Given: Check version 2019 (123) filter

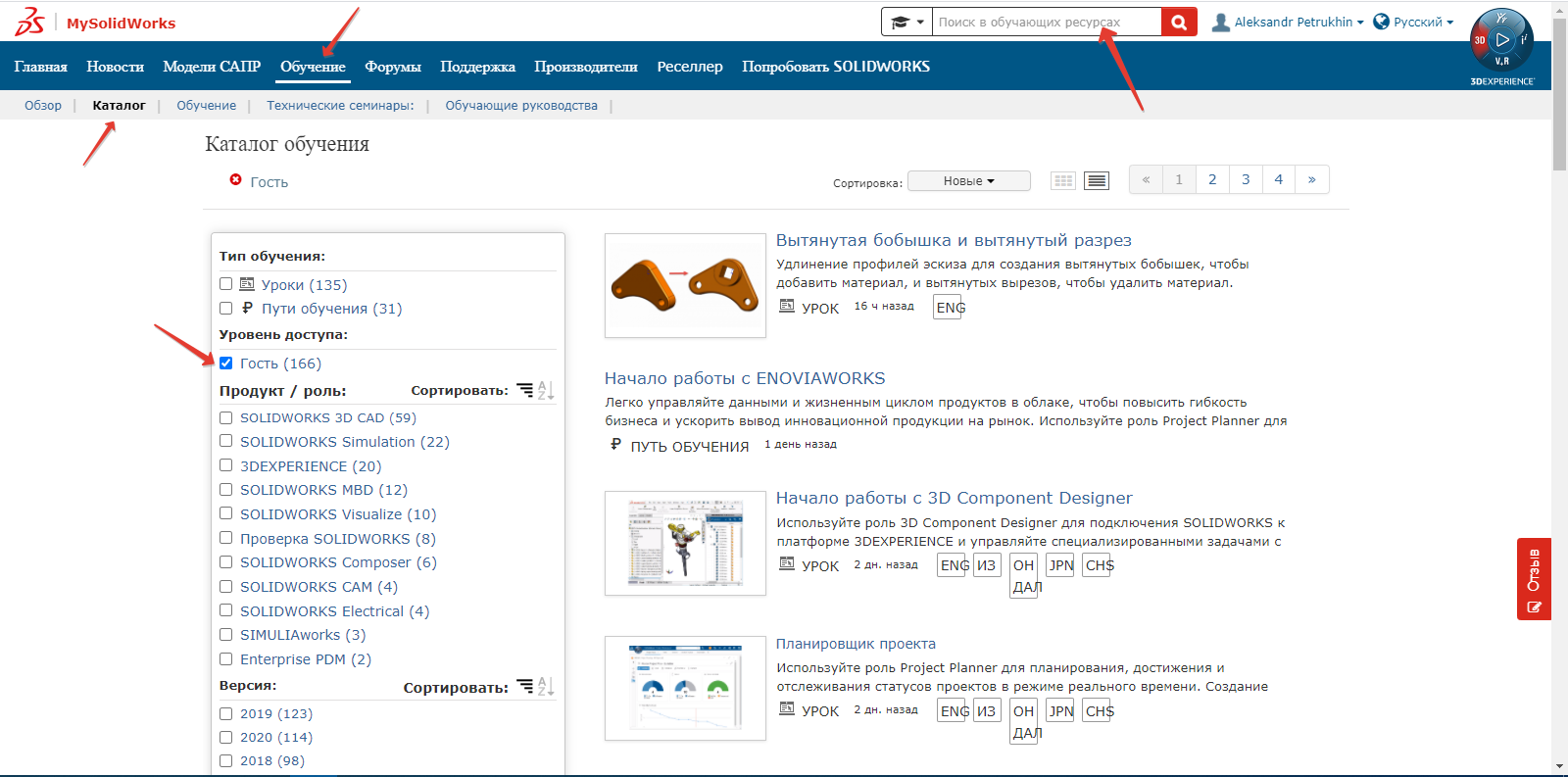Looking at the screenshot, I should click(x=226, y=713).
